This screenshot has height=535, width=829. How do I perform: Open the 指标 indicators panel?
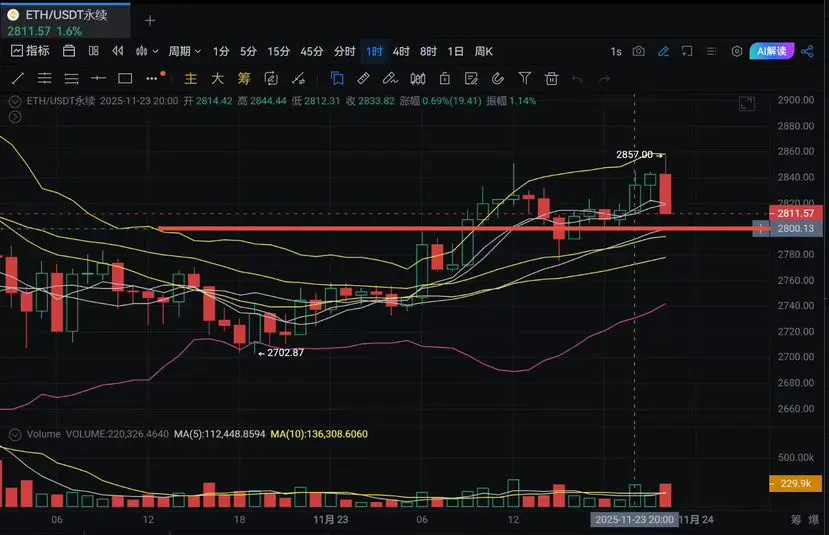tap(30, 51)
